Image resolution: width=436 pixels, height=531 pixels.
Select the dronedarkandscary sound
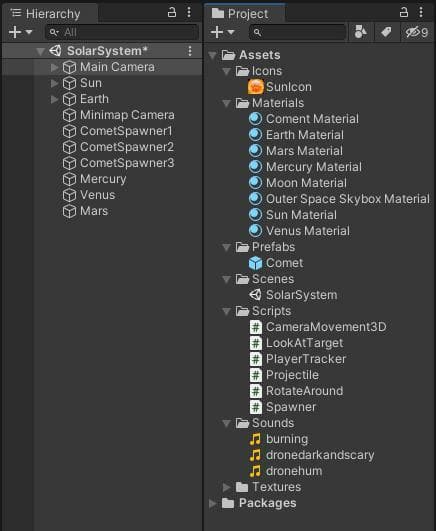[x=320, y=455]
